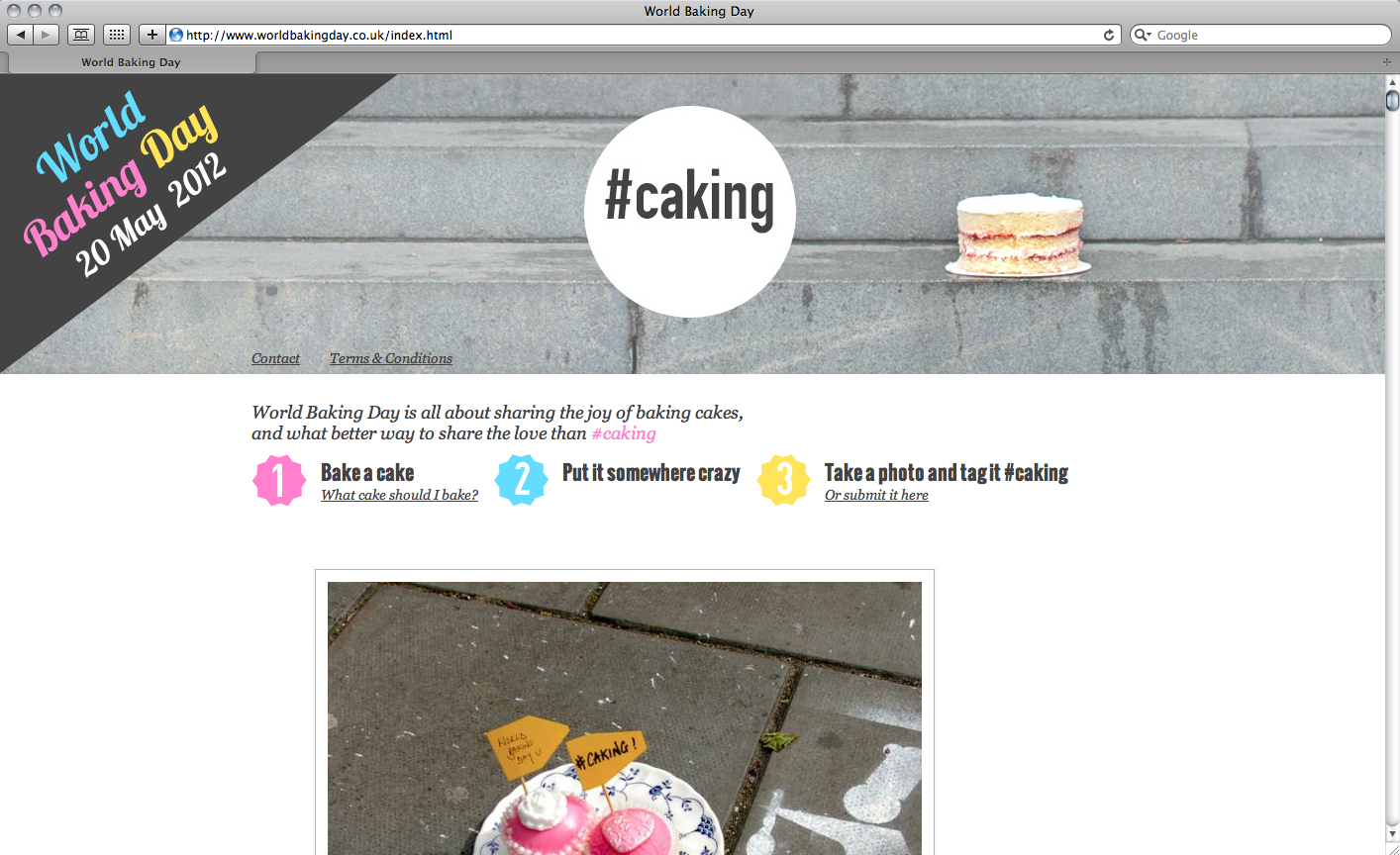
Task: Reload the page with refresh icon
Action: pos(1109,35)
